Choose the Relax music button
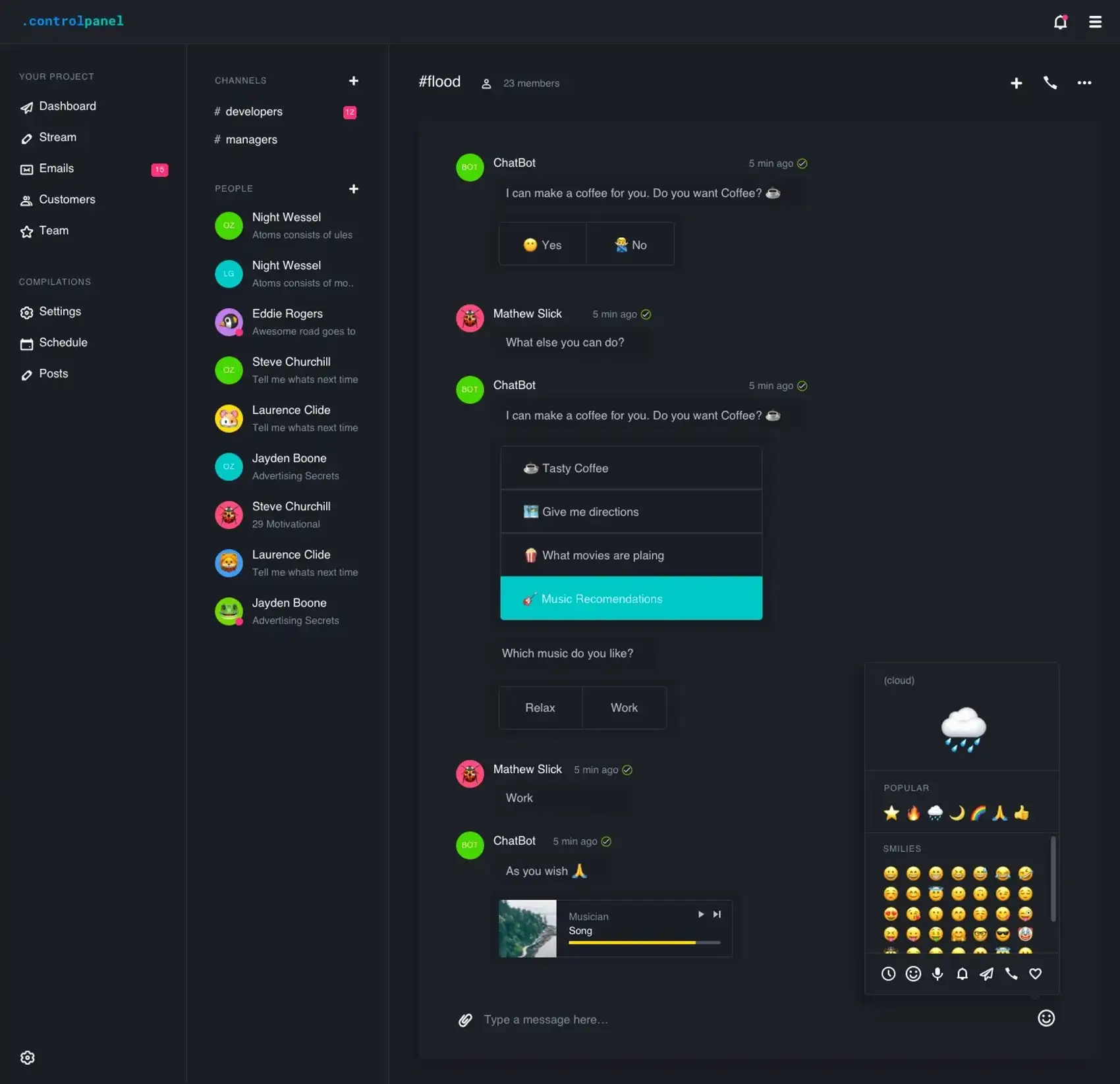This screenshot has height=1084, width=1120. coord(540,707)
